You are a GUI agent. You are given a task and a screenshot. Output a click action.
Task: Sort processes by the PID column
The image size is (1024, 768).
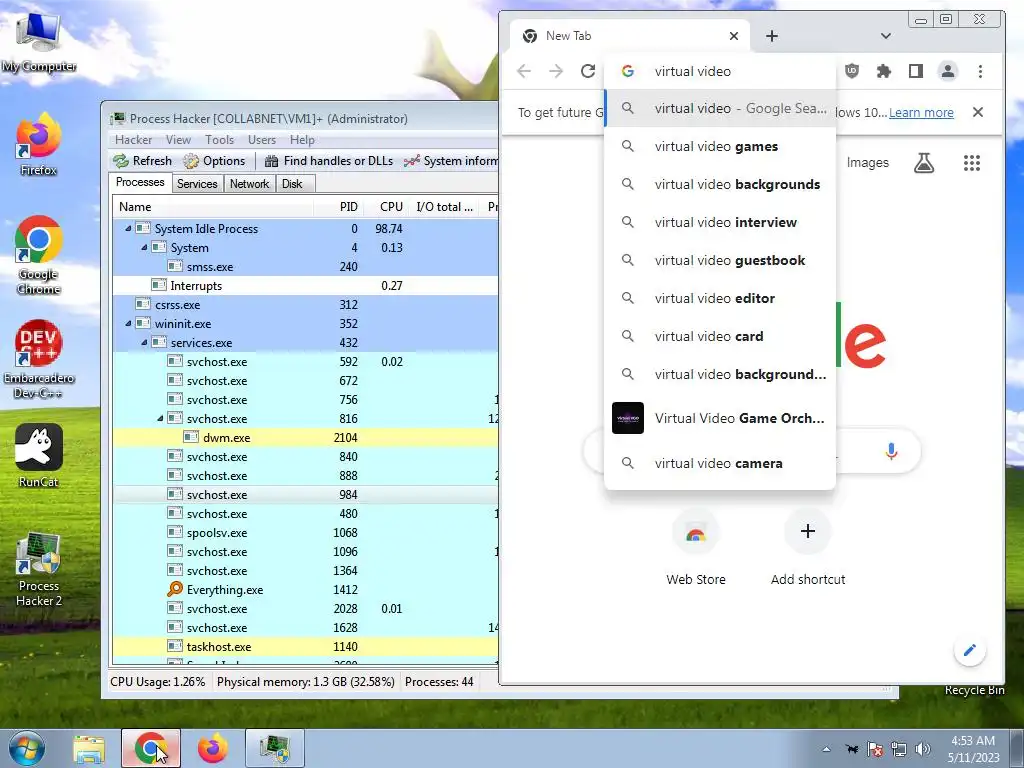340,206
